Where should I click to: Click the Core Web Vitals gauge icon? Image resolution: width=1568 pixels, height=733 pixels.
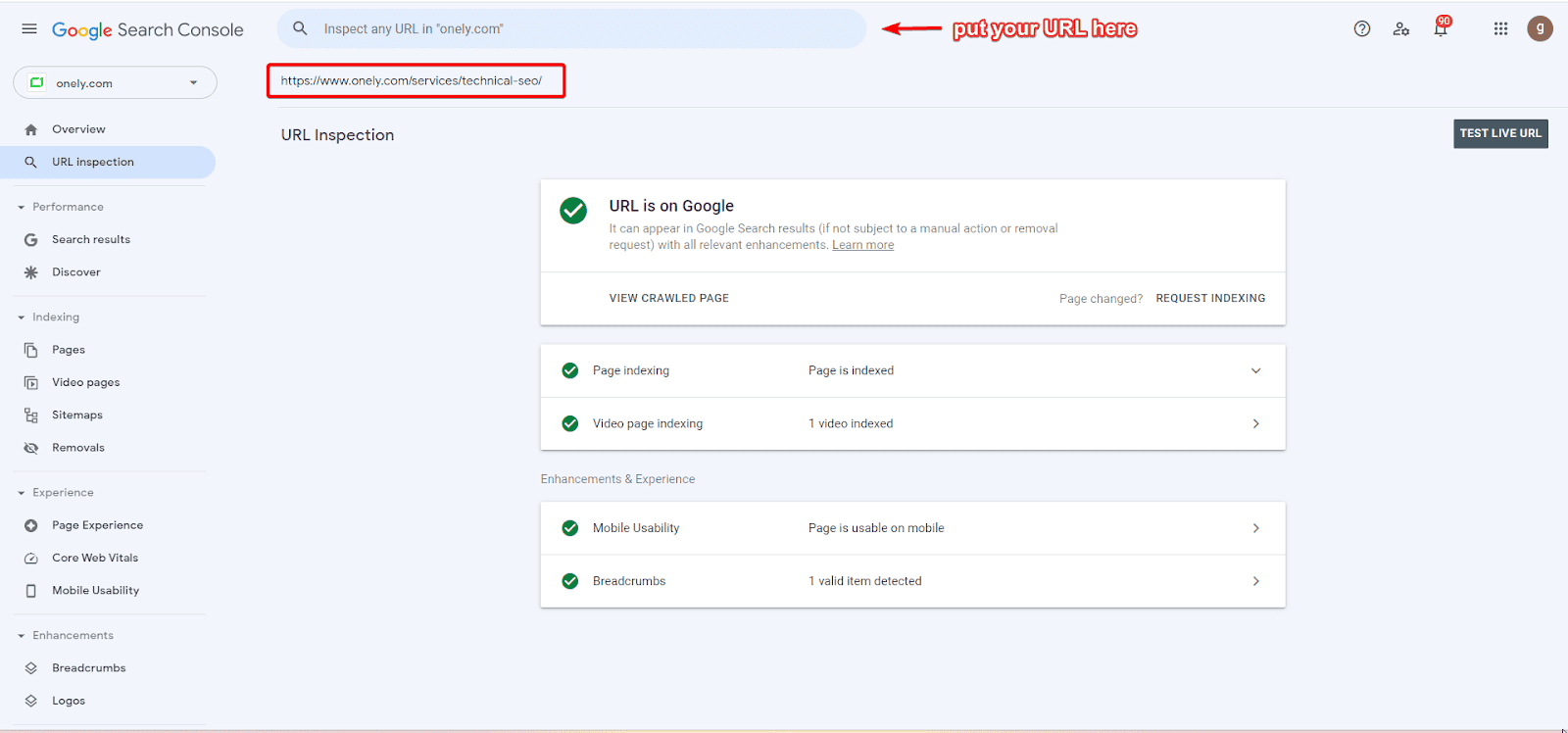(31, 559)
